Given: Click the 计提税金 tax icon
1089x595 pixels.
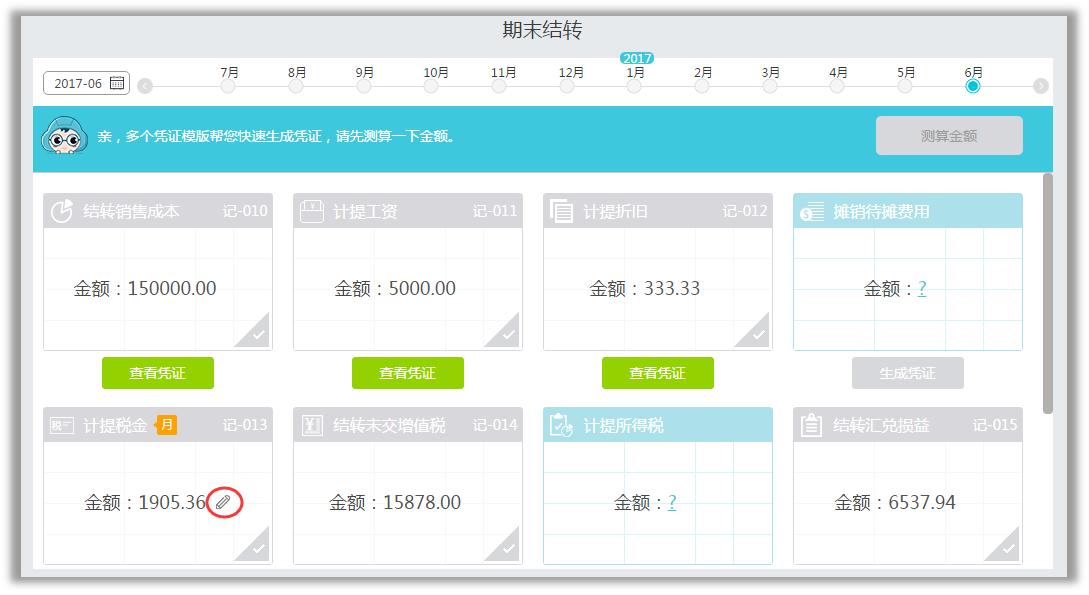Looking at the screenshot, I should click(x=62, y=424).
